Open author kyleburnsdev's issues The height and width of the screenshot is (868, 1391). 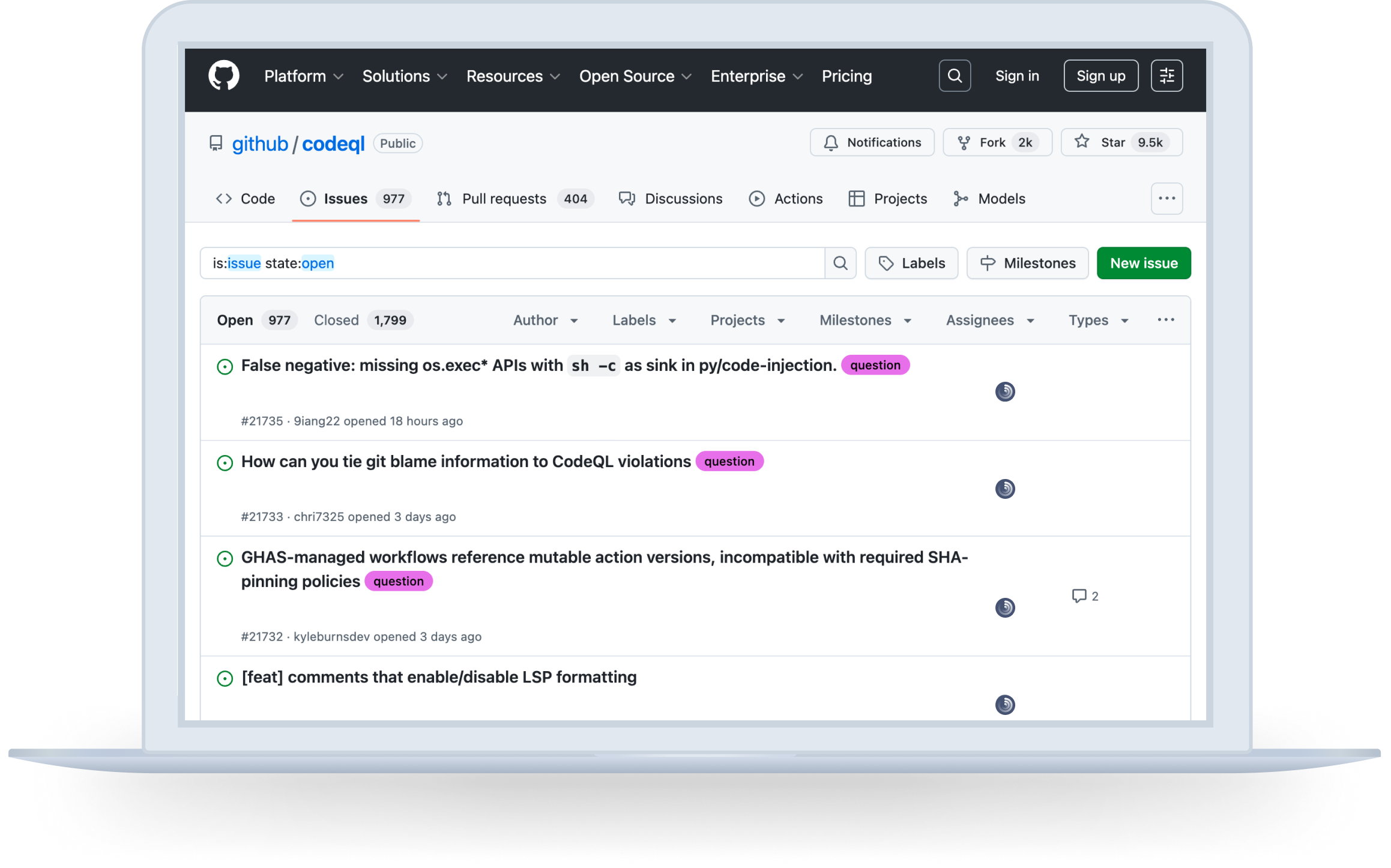pyautogui.click(x=331, y=637)
